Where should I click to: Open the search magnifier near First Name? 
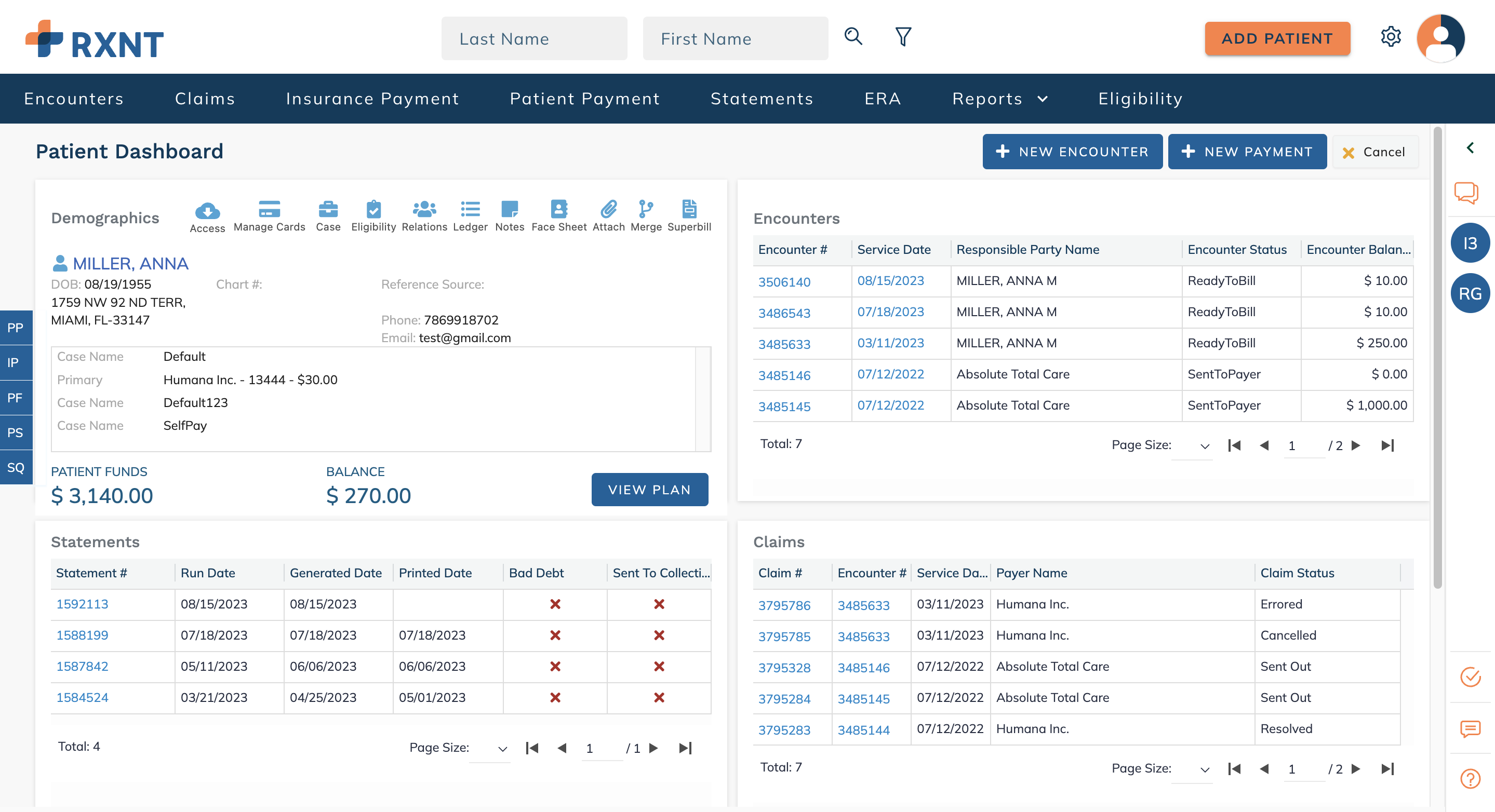point(853,36)
